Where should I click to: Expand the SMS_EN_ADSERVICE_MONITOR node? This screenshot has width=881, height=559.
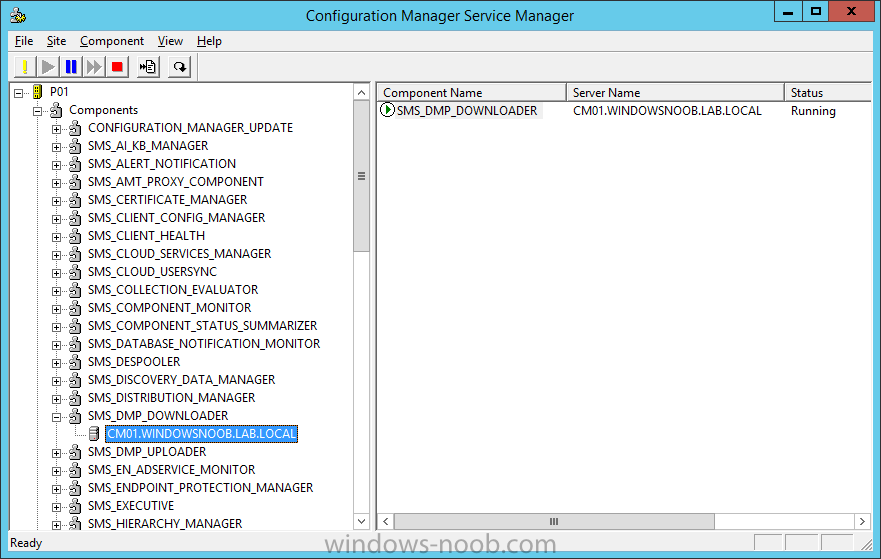point(56,471)
